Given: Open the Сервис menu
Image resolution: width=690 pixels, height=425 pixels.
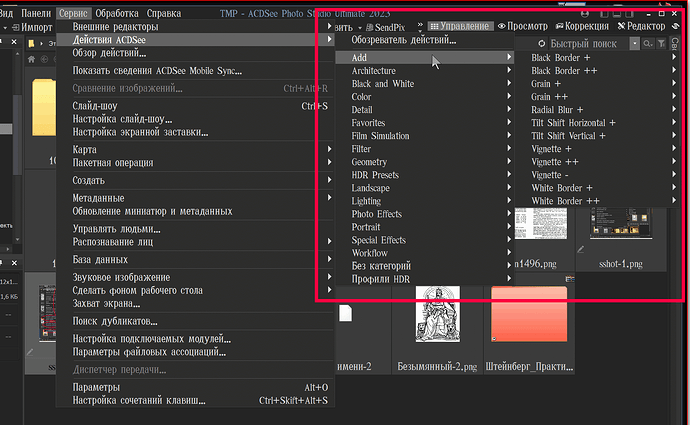Looking at the screenshot, I should coord(73,13).
